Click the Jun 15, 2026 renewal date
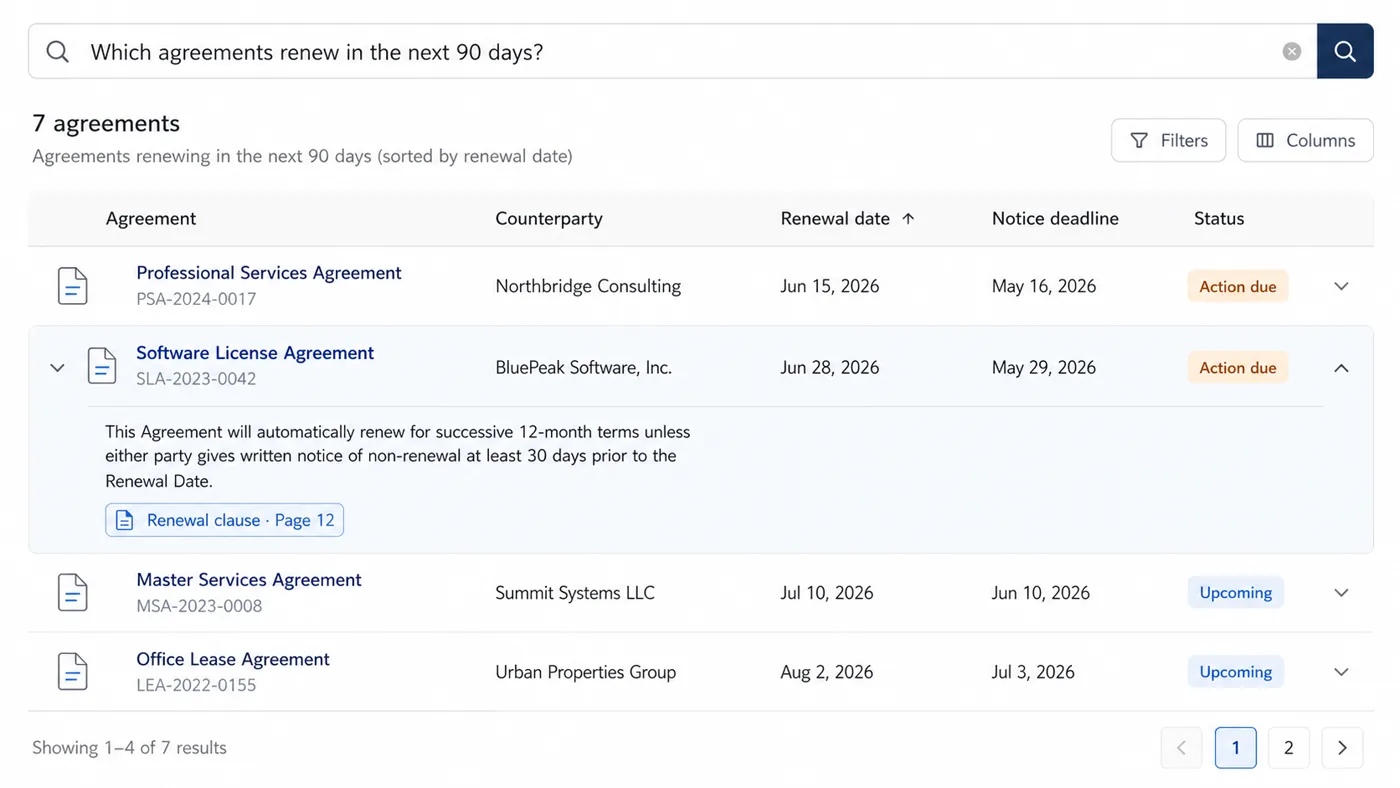 coord(830,286)
